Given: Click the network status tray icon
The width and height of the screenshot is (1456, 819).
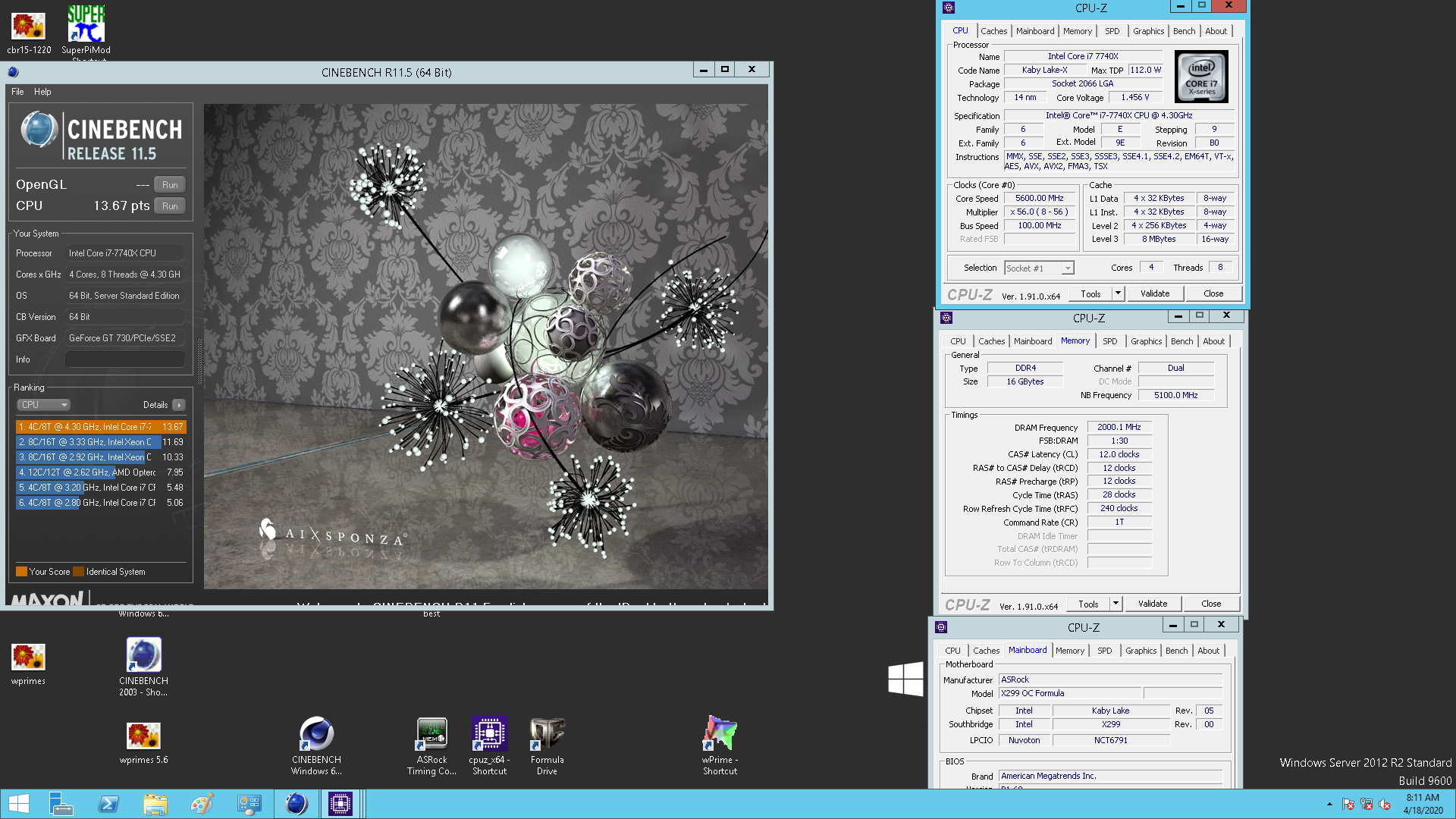Looking at the screenshot, I should click(x=1367, y=804).
